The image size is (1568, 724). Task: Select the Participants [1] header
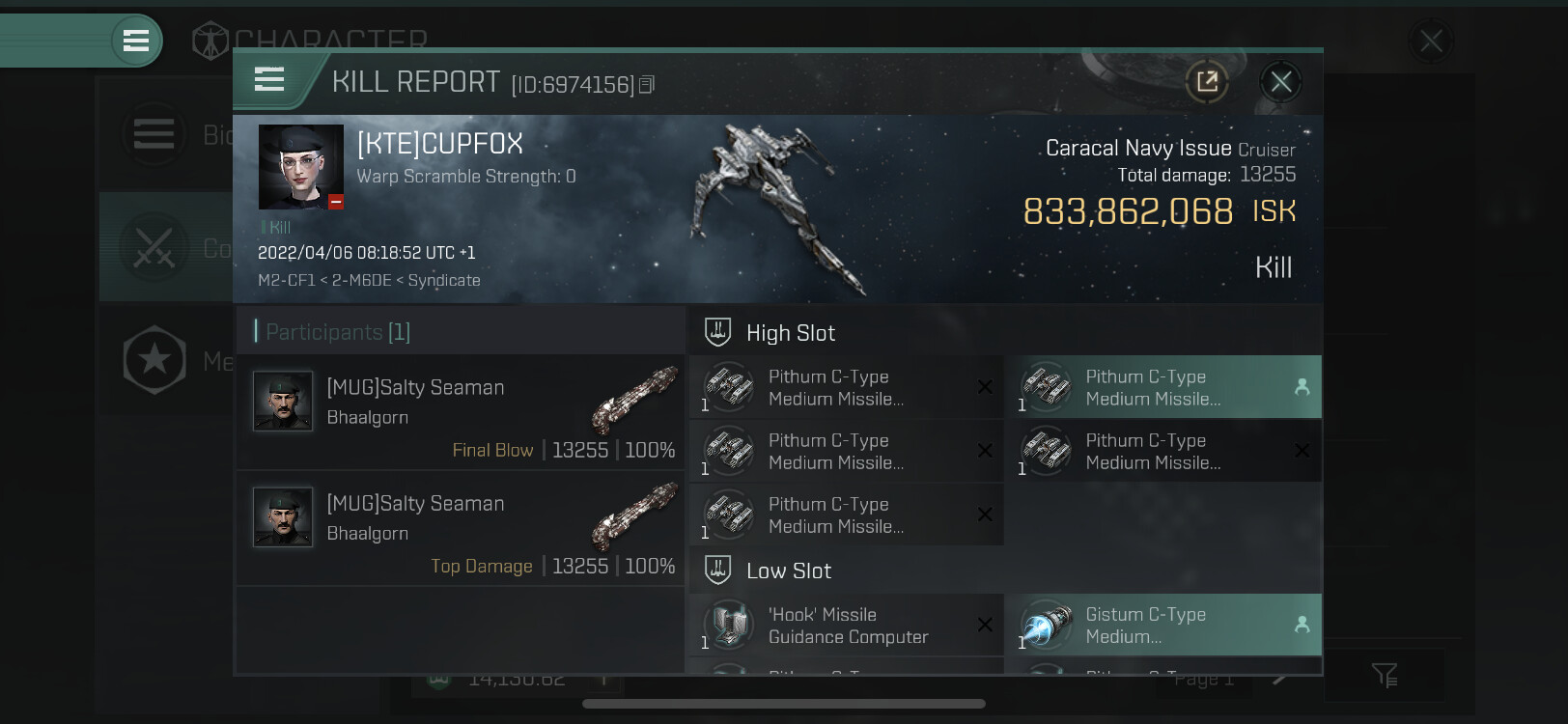333,332
